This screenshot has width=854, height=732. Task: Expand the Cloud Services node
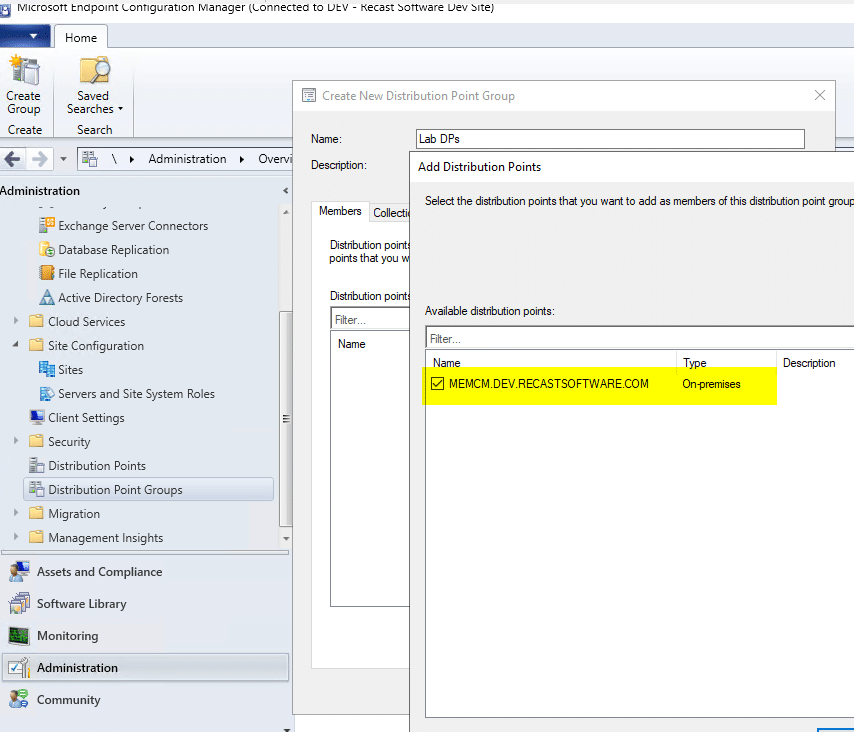pyautogui.click(x=17, y=321)
